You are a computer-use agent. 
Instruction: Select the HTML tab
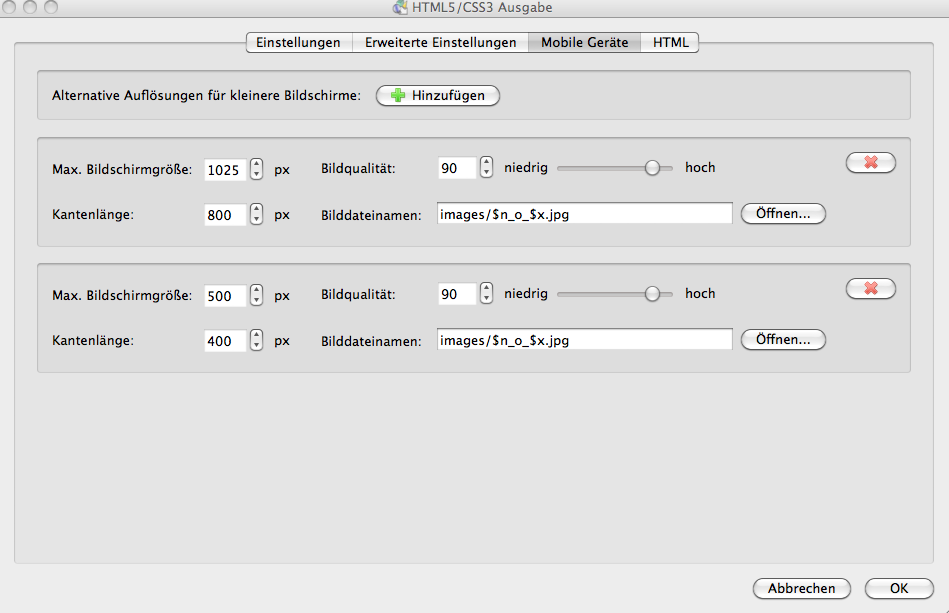(670, 43)
